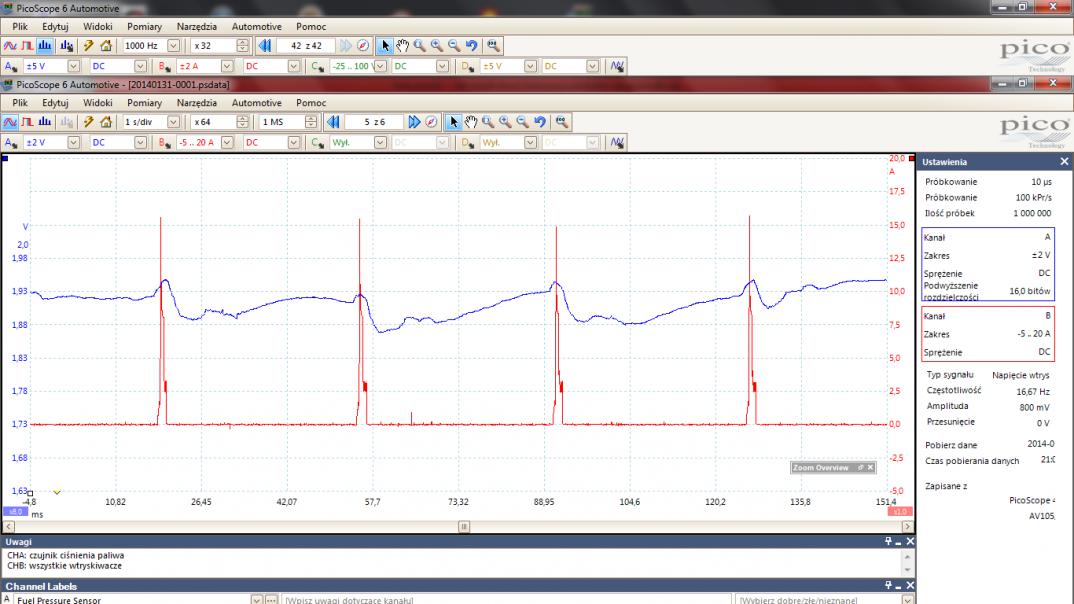
Task: Click the home icon in the psdata window toolbar
Action: 104,122
